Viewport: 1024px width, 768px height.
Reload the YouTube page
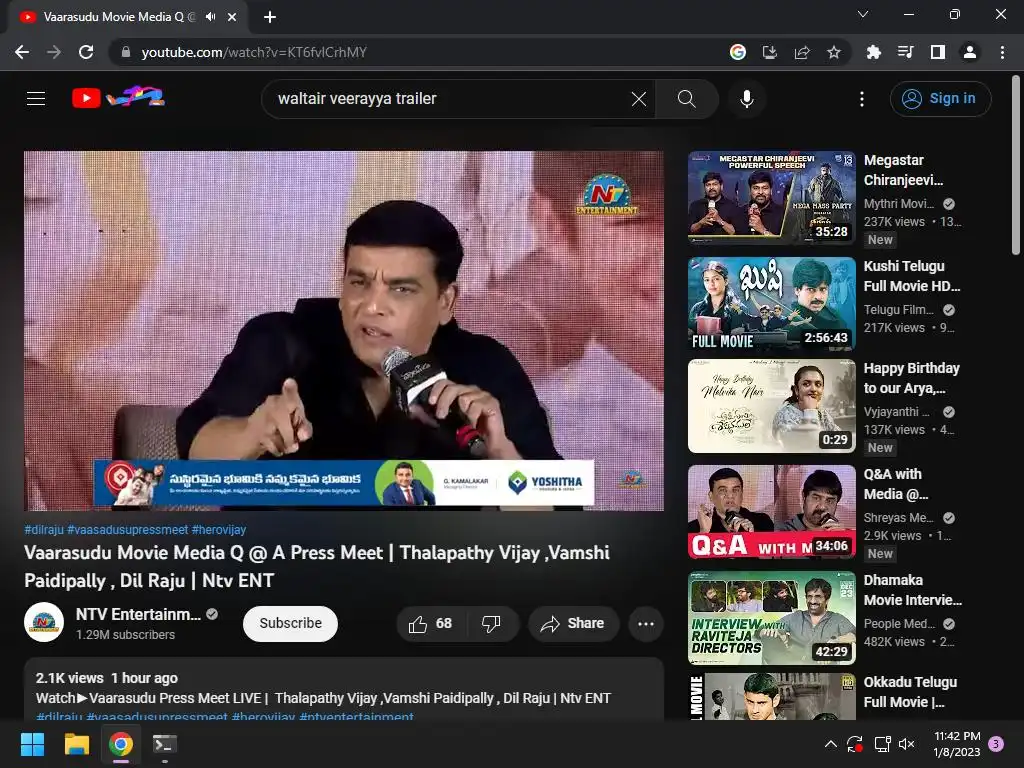tap(86, 52)
